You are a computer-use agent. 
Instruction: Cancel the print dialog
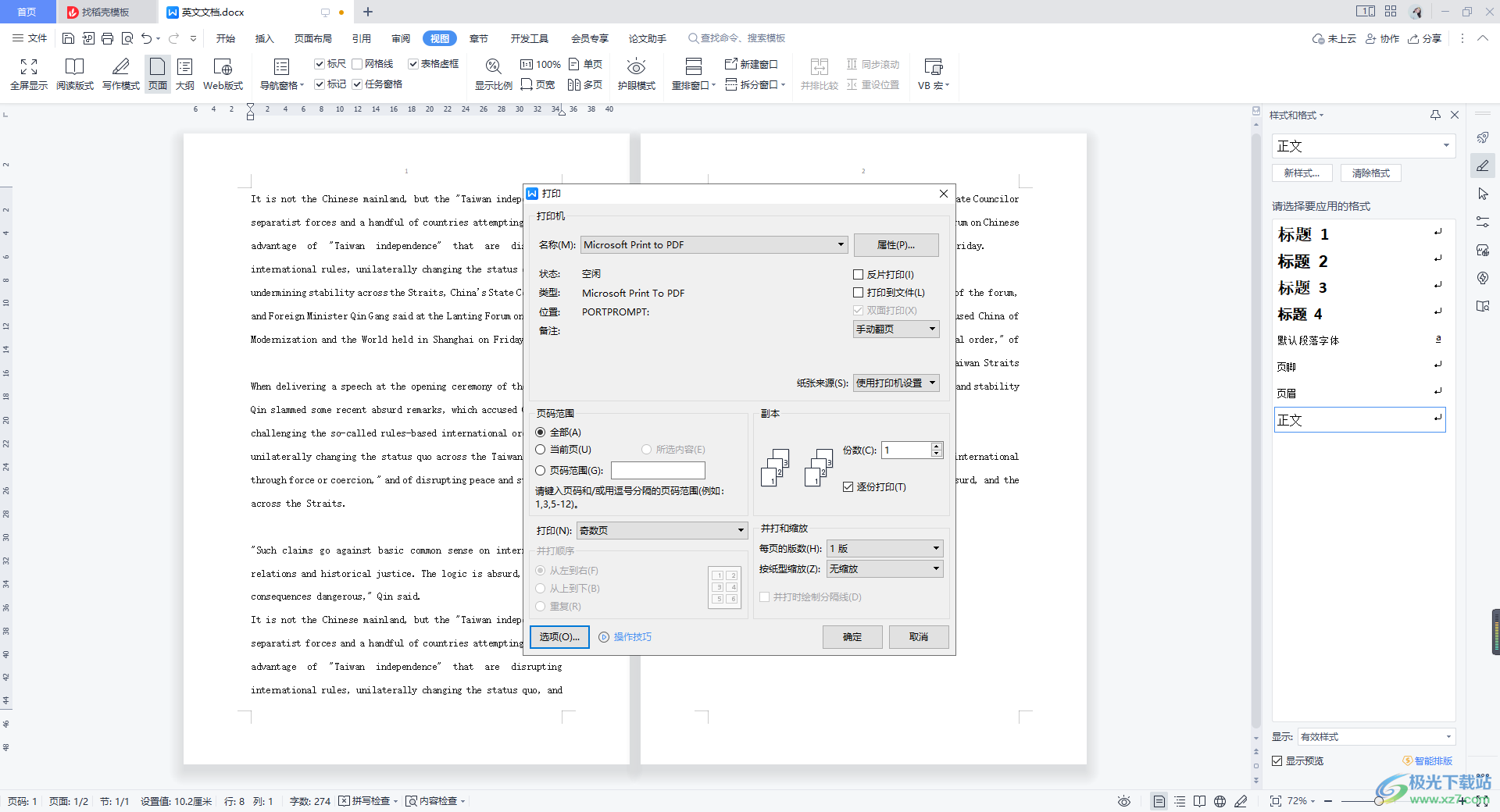click(919, 637)
